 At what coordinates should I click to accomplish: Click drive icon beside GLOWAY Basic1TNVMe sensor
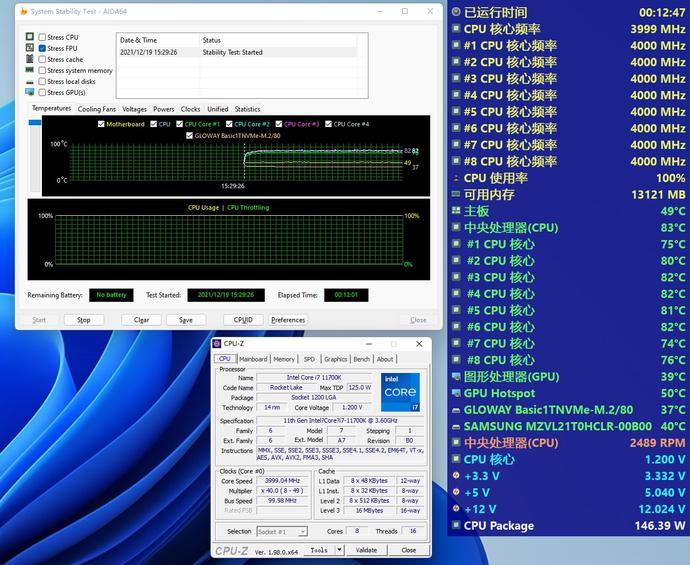click(x=456, y=410)
